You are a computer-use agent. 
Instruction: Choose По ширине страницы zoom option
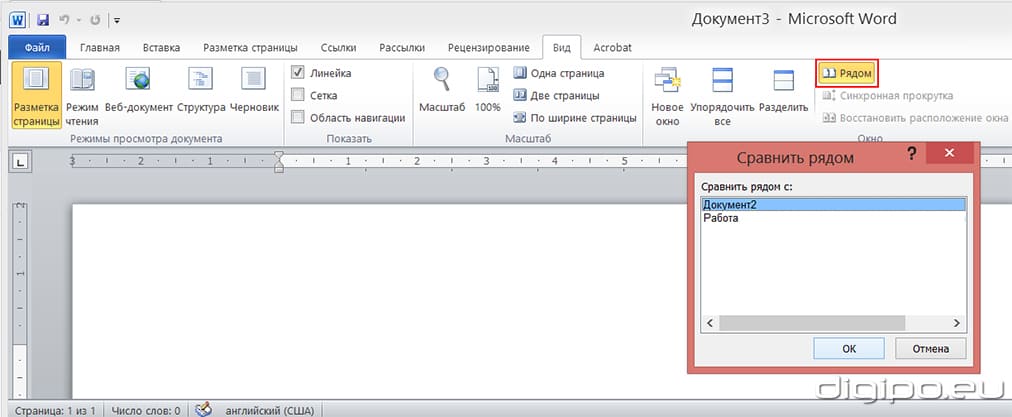574,118
